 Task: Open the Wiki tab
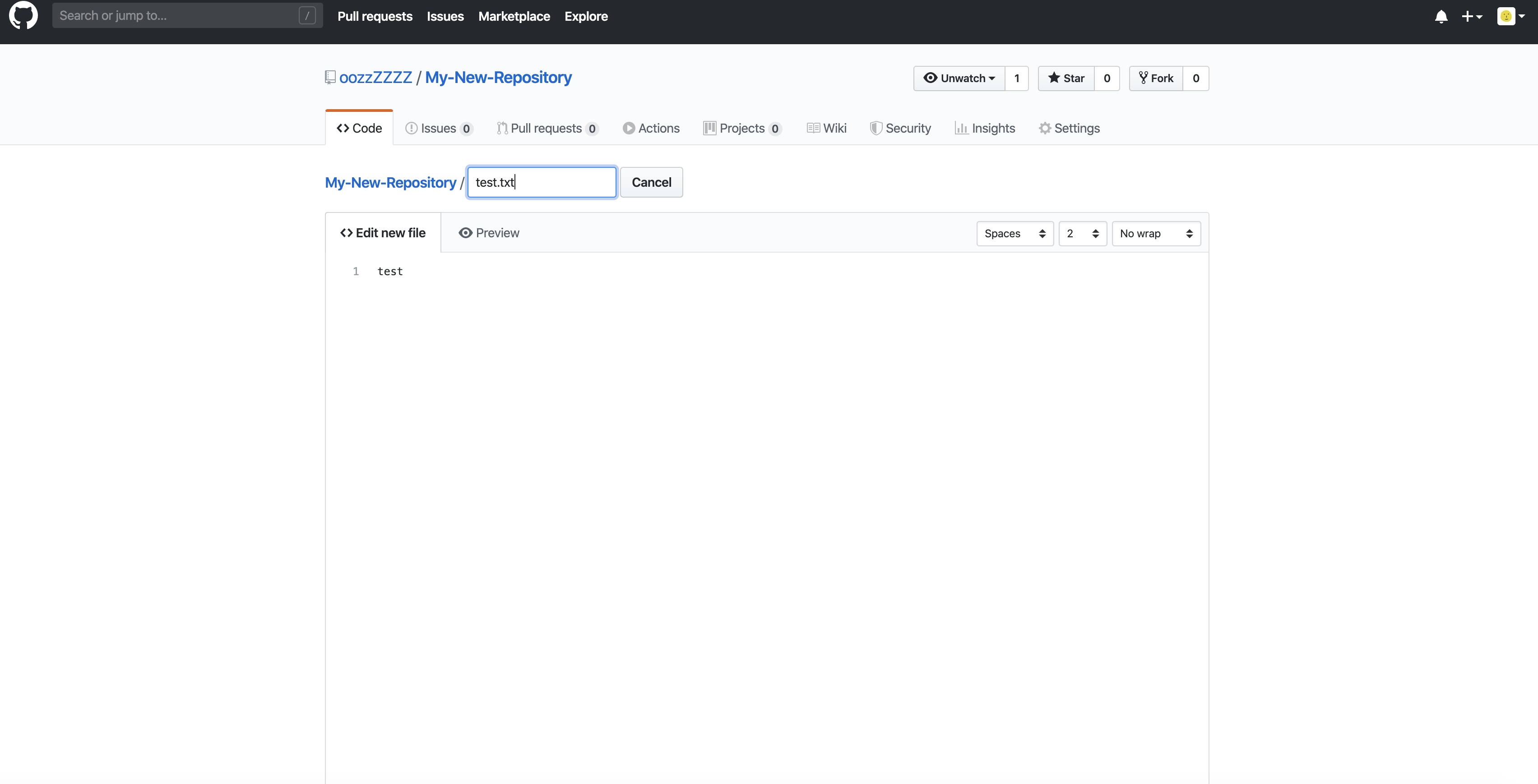pyautogui.click(x=827, y=128)
